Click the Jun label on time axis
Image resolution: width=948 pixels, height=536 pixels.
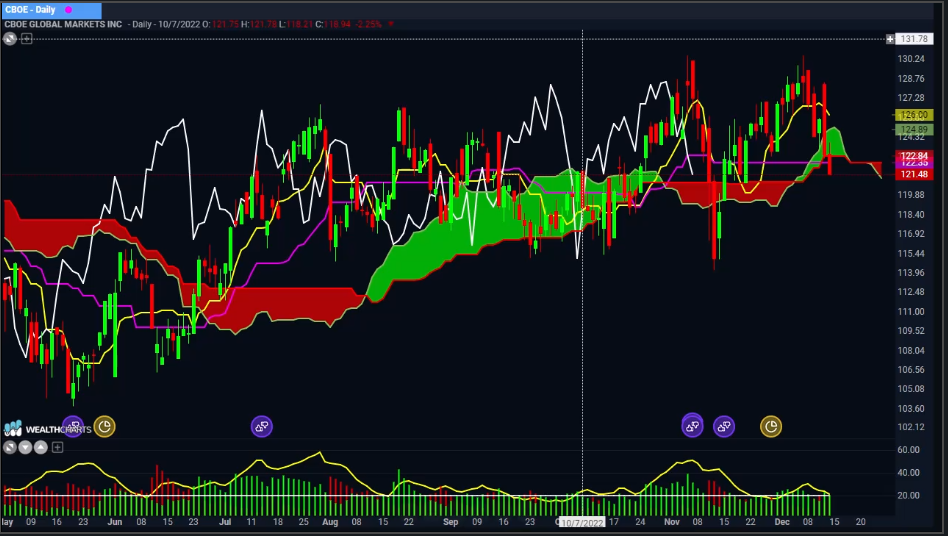point(114,521)
